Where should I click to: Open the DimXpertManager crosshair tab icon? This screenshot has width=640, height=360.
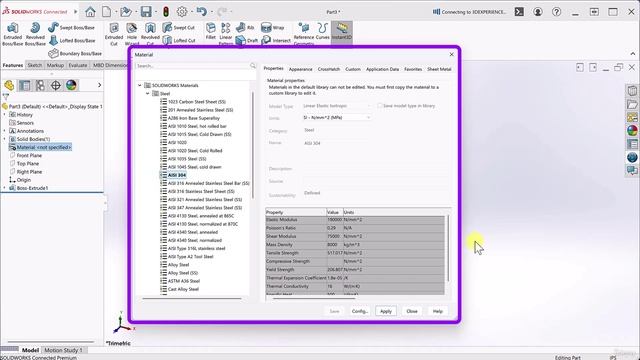pos(56,85)
